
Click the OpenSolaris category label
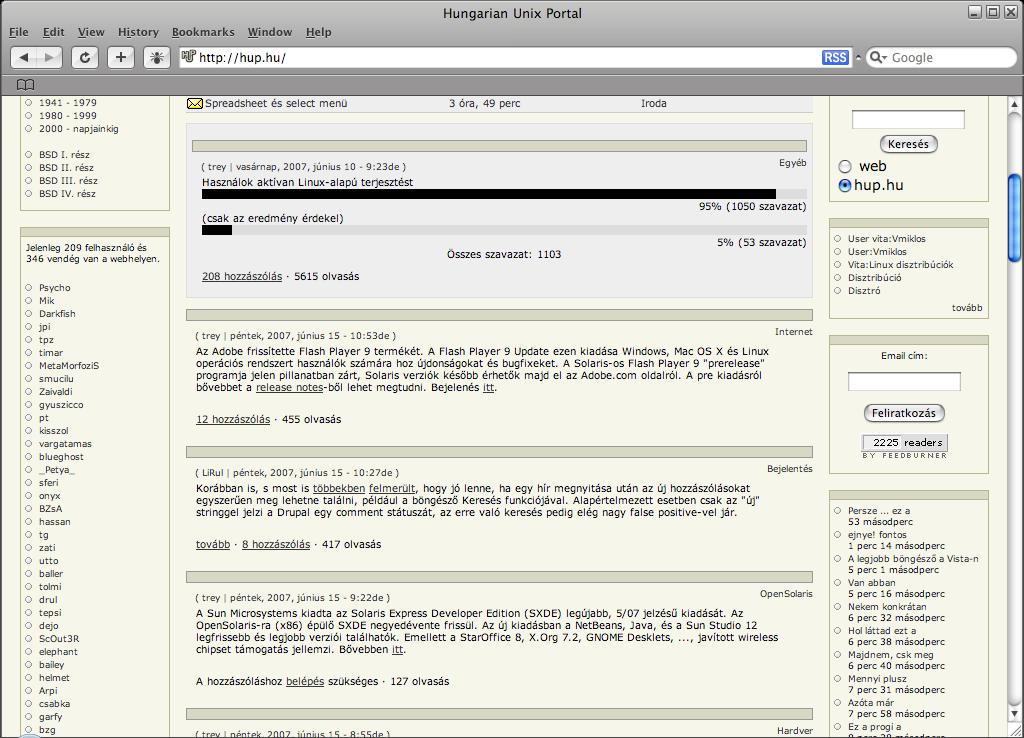[786, 594]
